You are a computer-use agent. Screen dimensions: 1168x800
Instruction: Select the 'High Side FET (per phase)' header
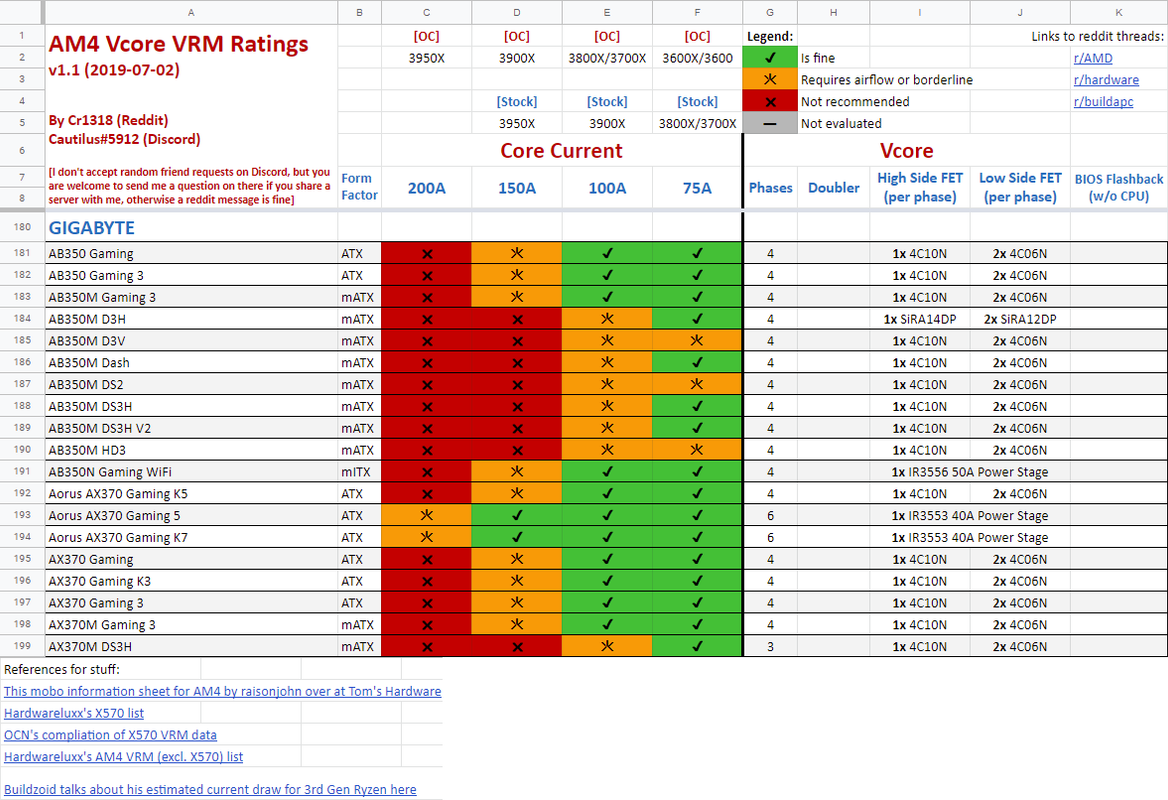[920, 187]
